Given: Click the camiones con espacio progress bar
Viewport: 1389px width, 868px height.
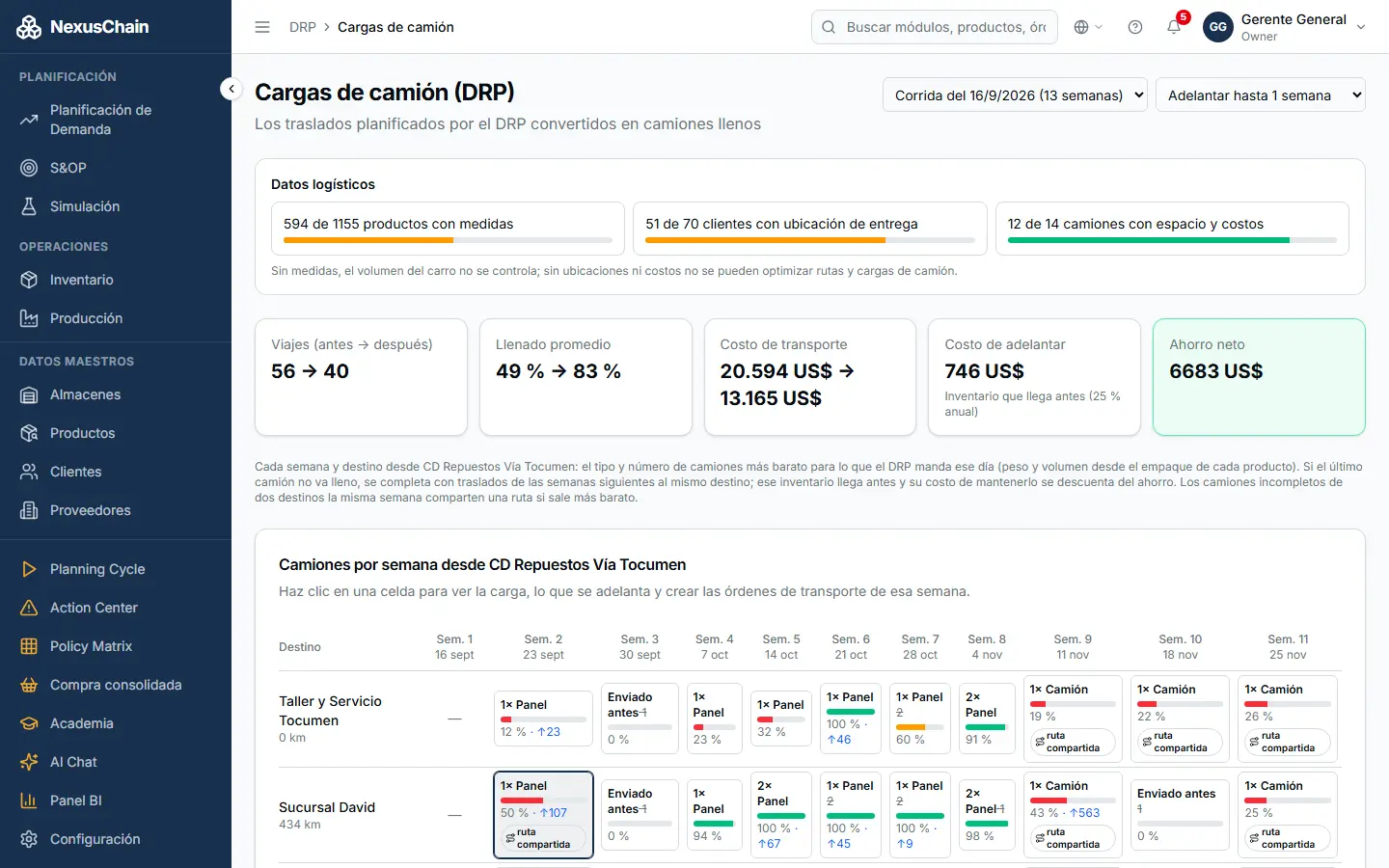Looking at the screenshot, I should (x=1172, y=239).
